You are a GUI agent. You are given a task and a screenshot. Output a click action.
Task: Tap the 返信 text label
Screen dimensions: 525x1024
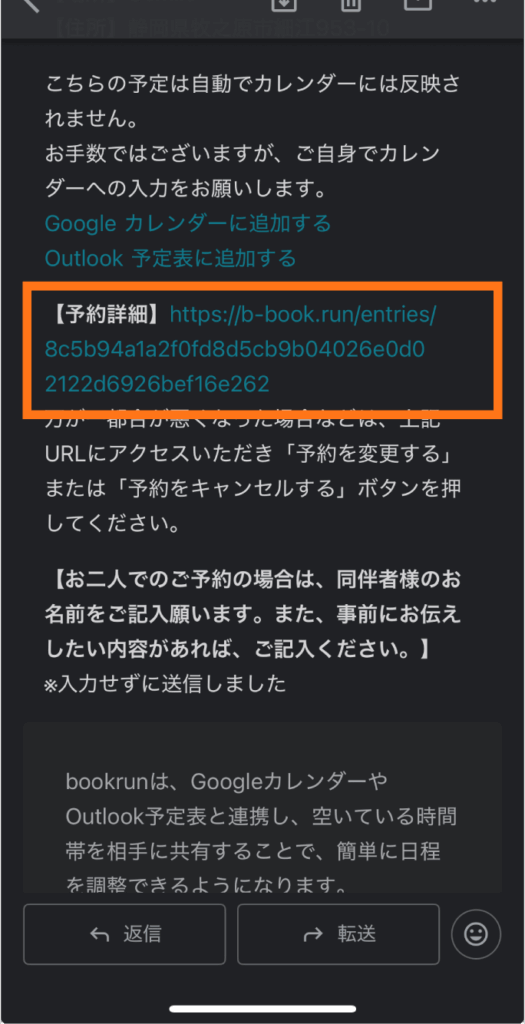142,935
